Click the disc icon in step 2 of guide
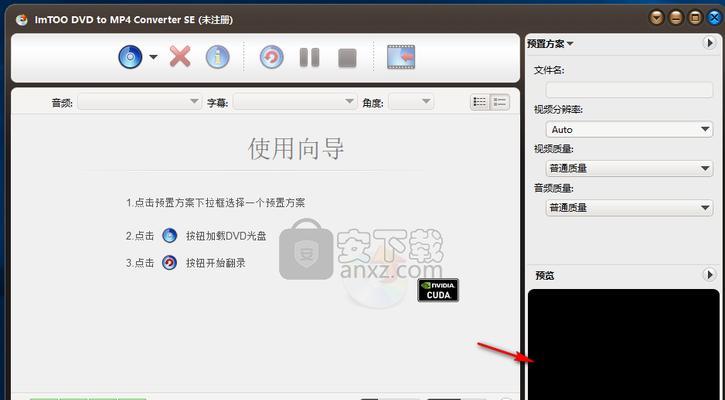 pyautogui.click(x=170, y=236)
